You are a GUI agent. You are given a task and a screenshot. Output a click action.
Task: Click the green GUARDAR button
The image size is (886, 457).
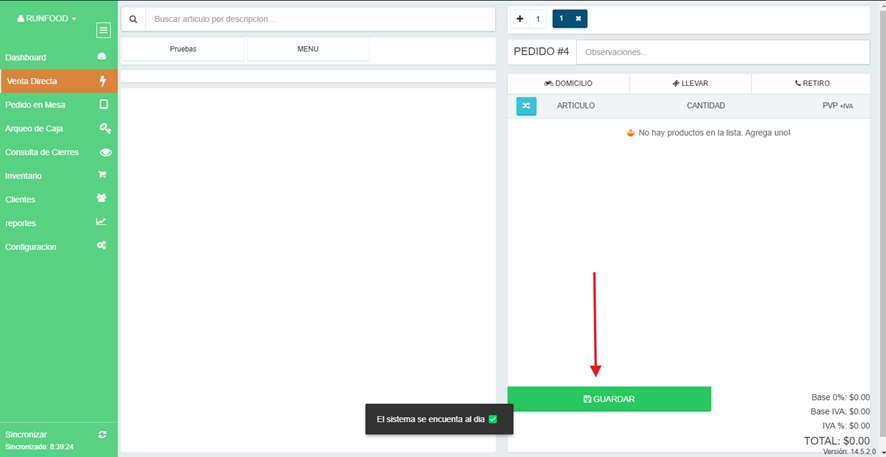pyautogui.click(x=609, y=399)
